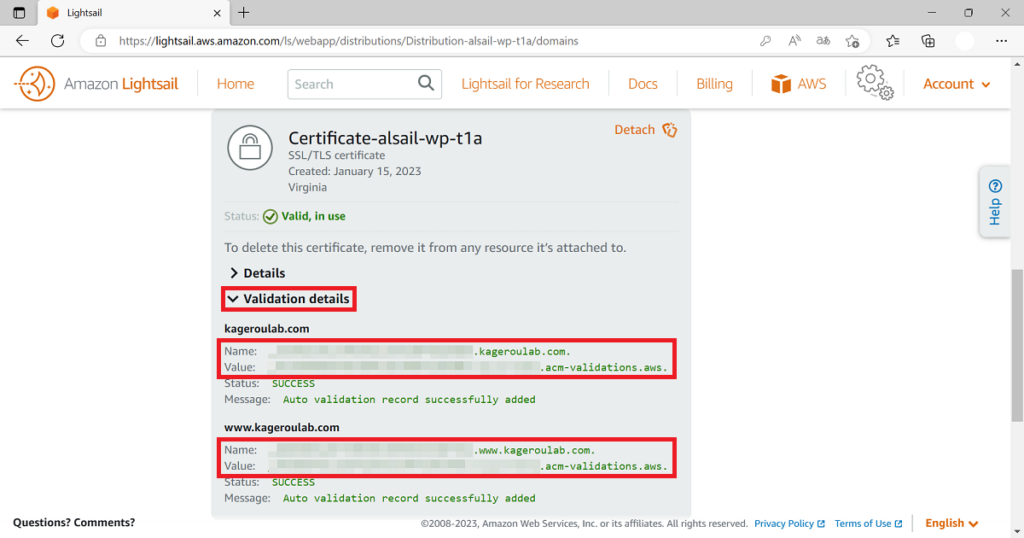Change language from English dropdown
This screenshot has width=1024, height=538.
click(952, 523)
